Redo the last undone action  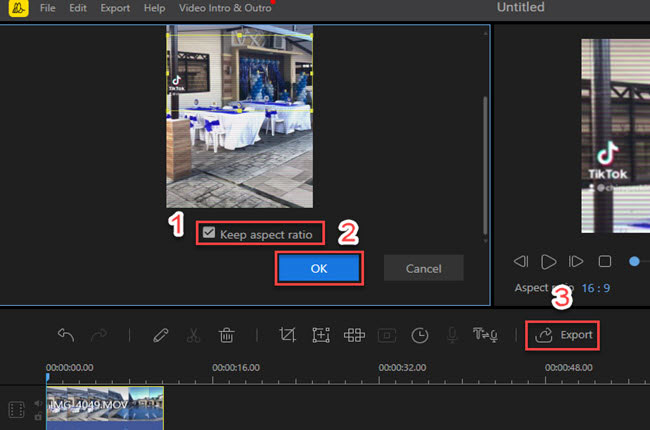(99, 335)
